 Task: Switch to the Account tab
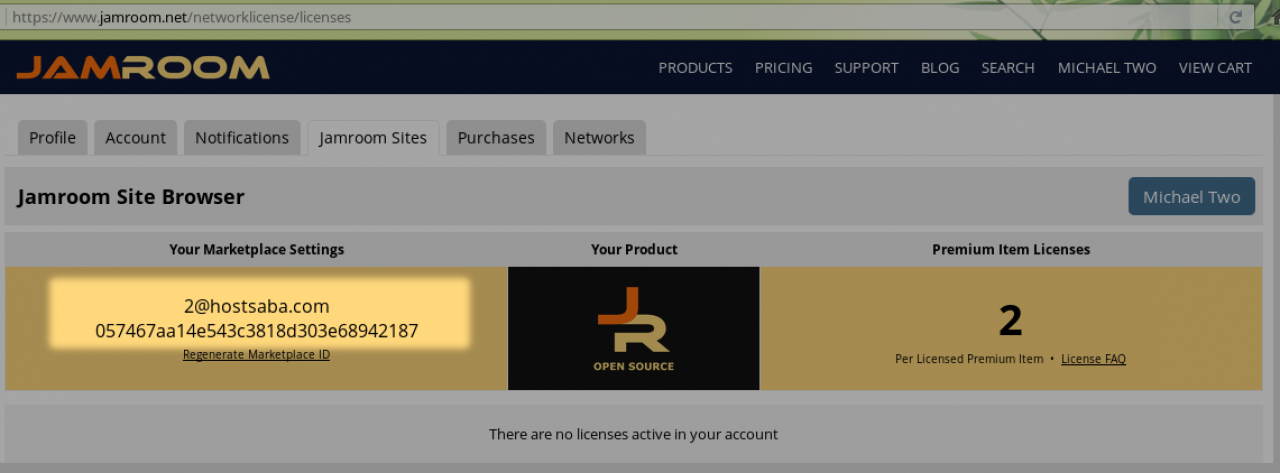(x=136, y=138)
